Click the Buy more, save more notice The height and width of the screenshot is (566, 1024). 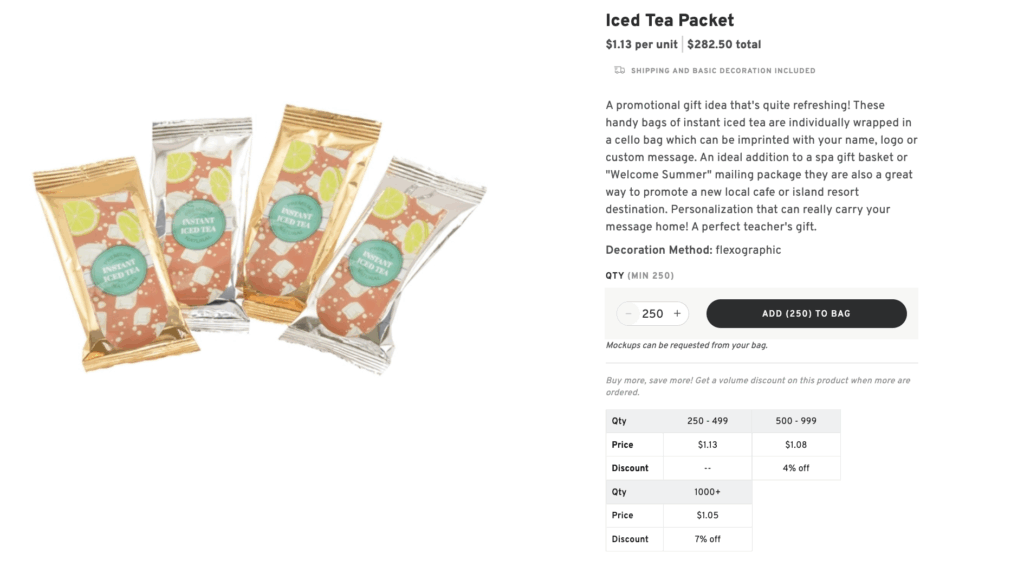pos(758,386)
